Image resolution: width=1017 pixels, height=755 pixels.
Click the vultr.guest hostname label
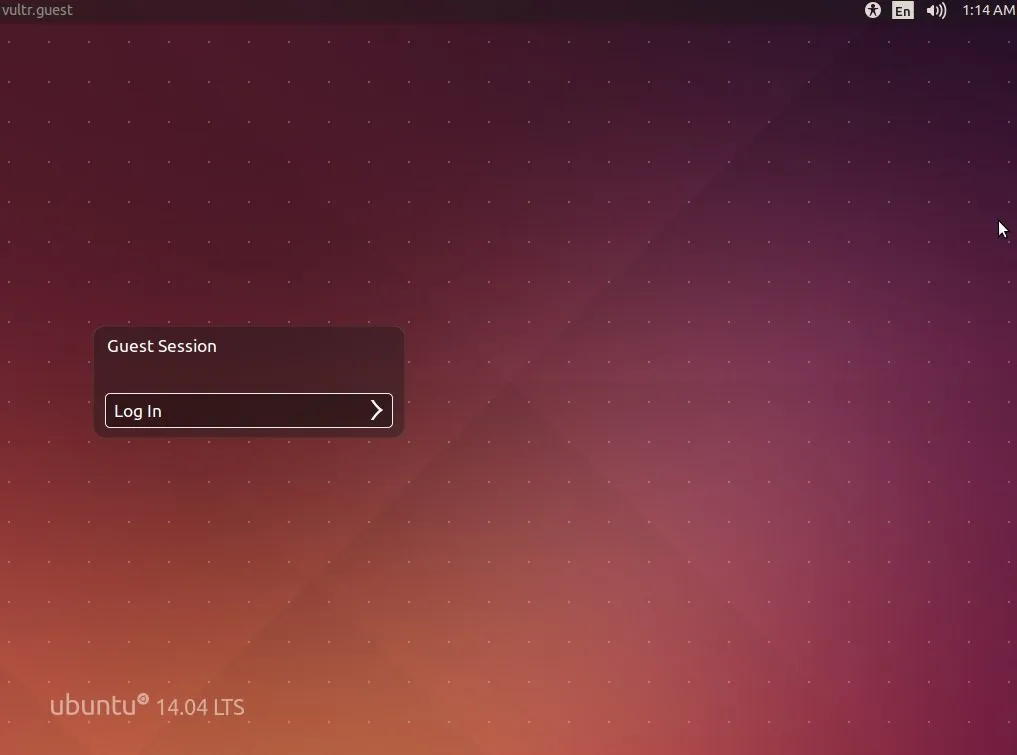37,10
